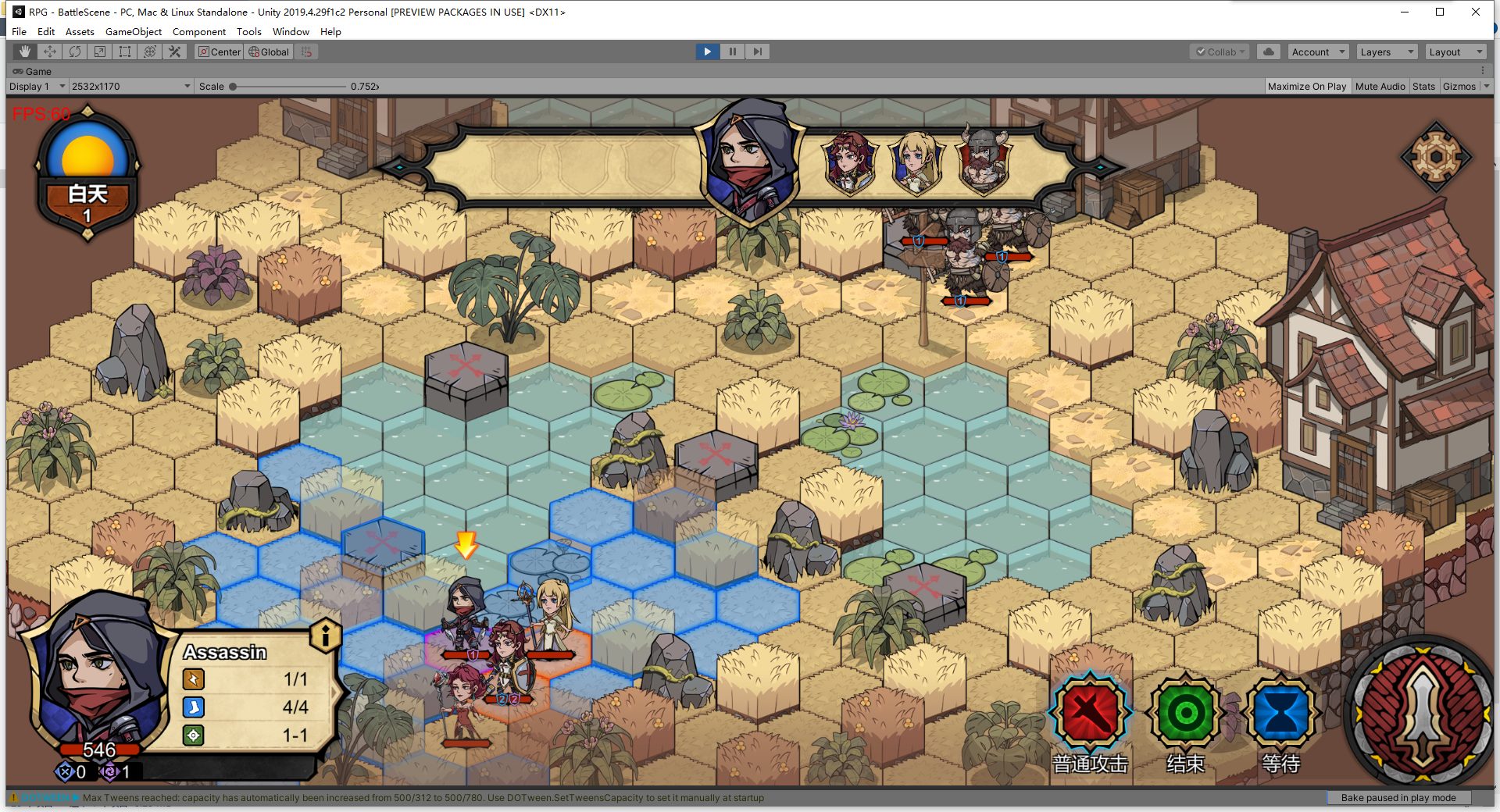Click the Play button to stop playback
Screen dimensions: 1500x812
708,52
